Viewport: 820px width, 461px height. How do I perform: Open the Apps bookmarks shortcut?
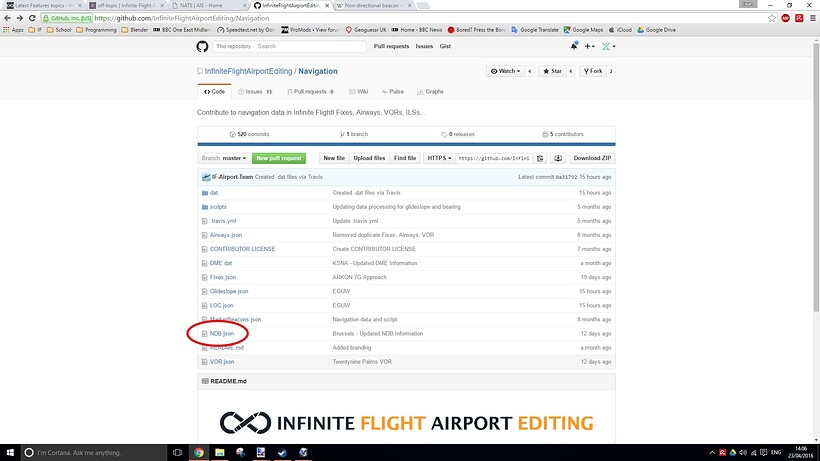coord(13,30)
